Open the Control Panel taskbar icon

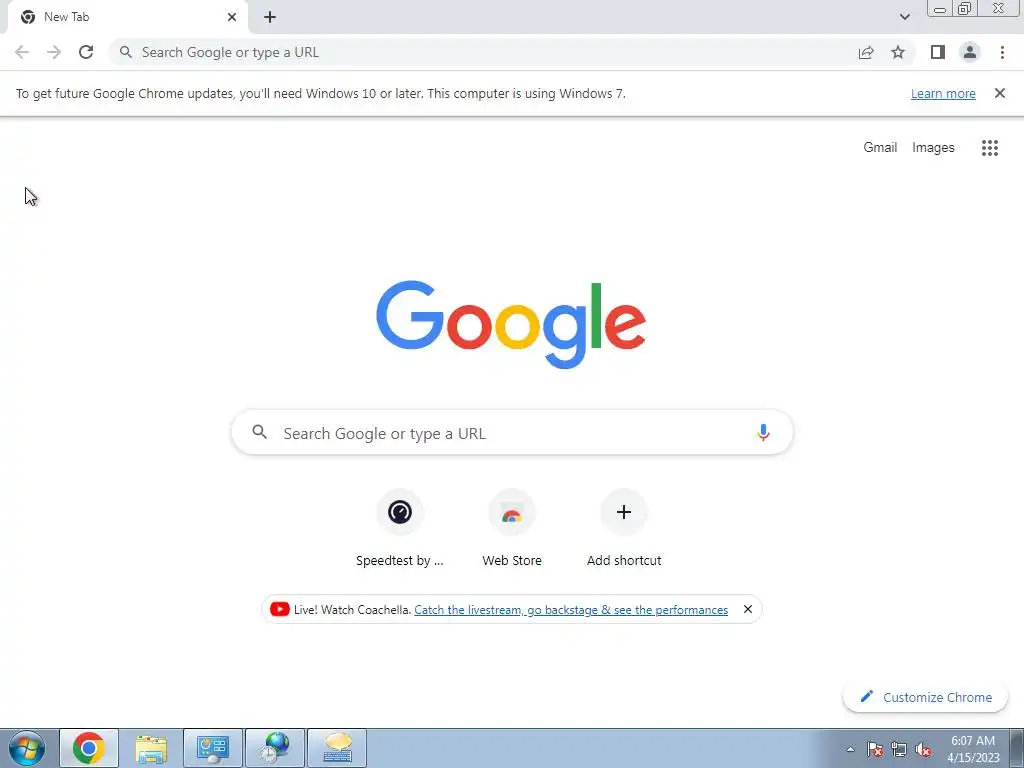pyautogui.click(x=213, y=748)
